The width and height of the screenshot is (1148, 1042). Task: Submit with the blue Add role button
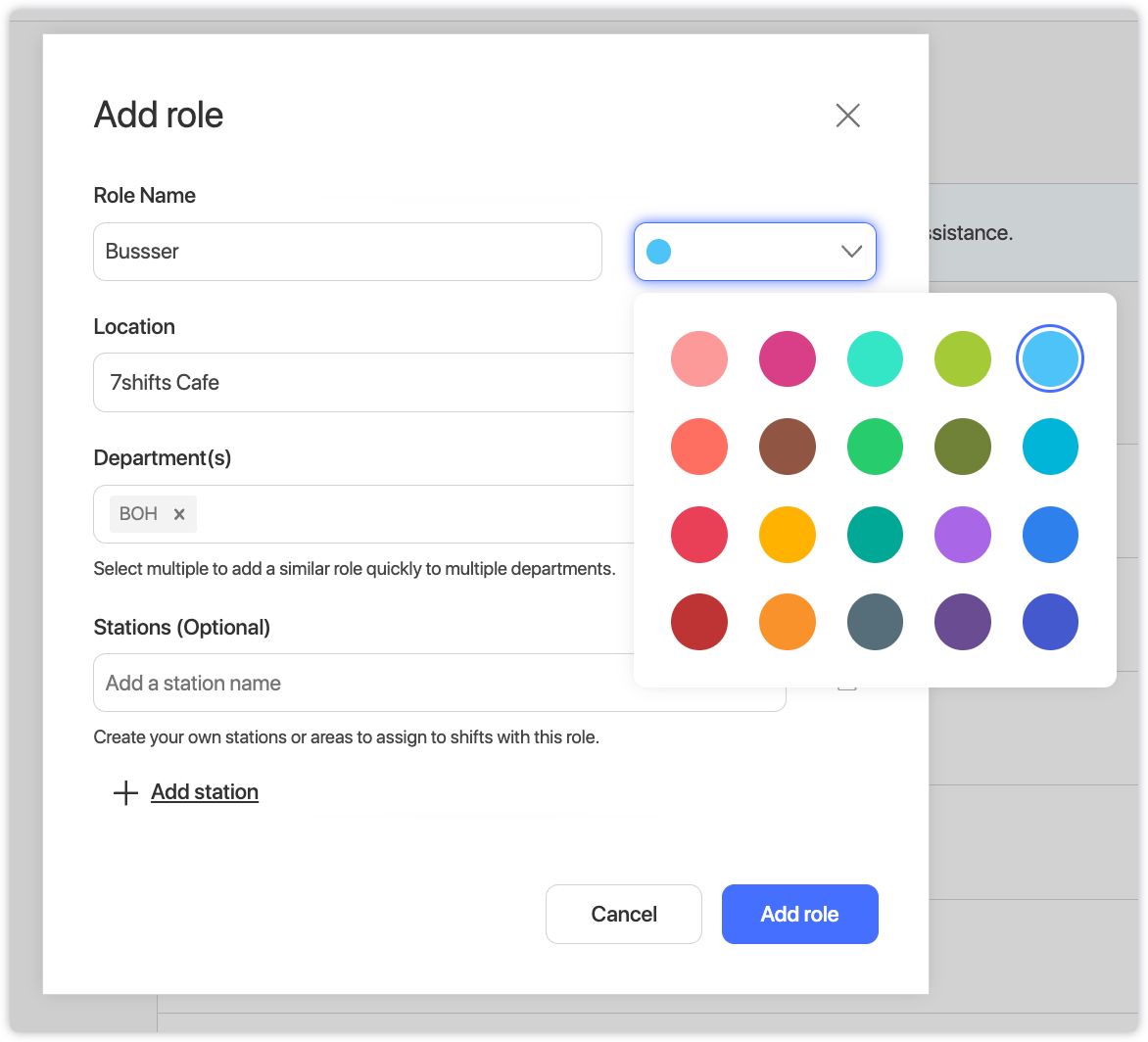(x=799, y=914)
